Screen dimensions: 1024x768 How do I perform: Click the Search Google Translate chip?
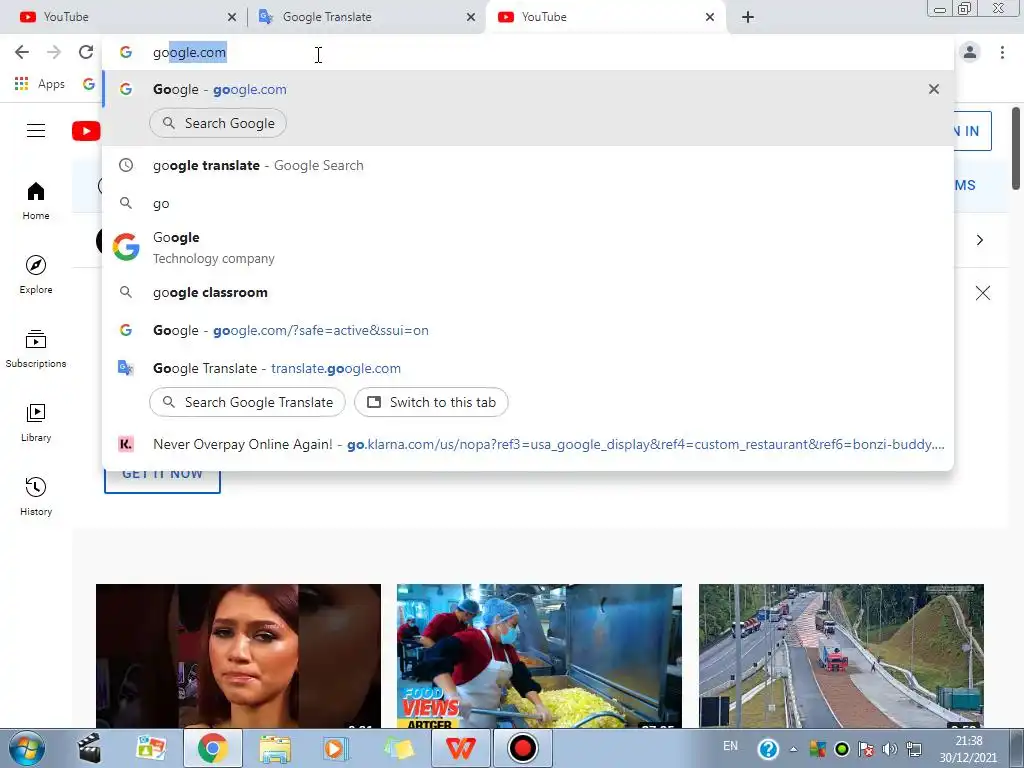pos(247,402)
